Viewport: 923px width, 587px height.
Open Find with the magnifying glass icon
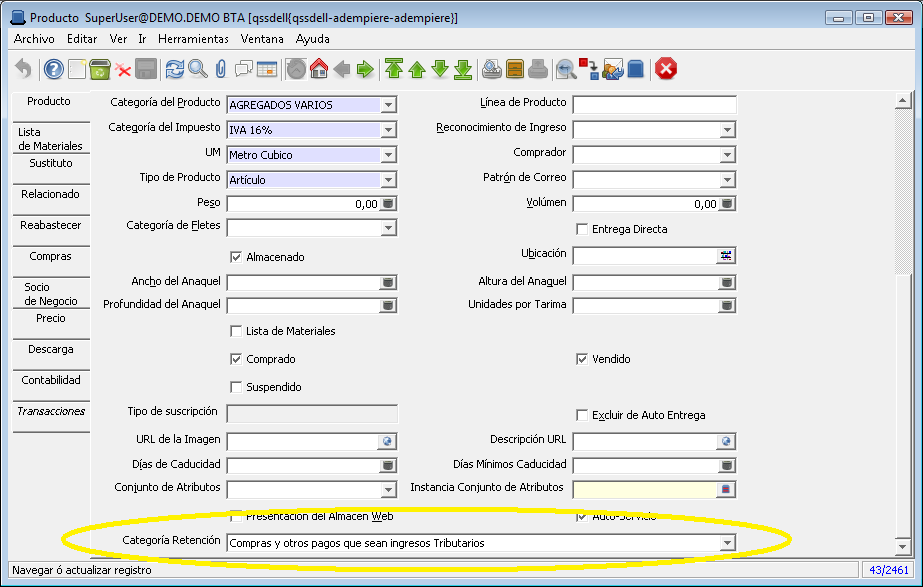point(198,69)
